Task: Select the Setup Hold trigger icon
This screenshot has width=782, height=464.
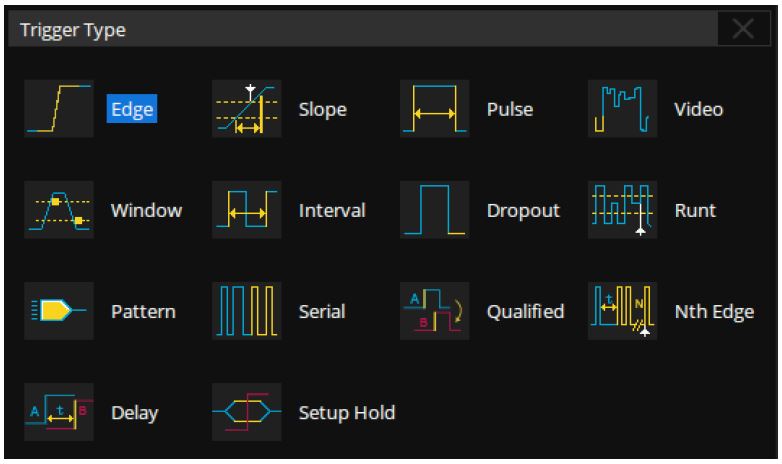Action: coord(247,412)
